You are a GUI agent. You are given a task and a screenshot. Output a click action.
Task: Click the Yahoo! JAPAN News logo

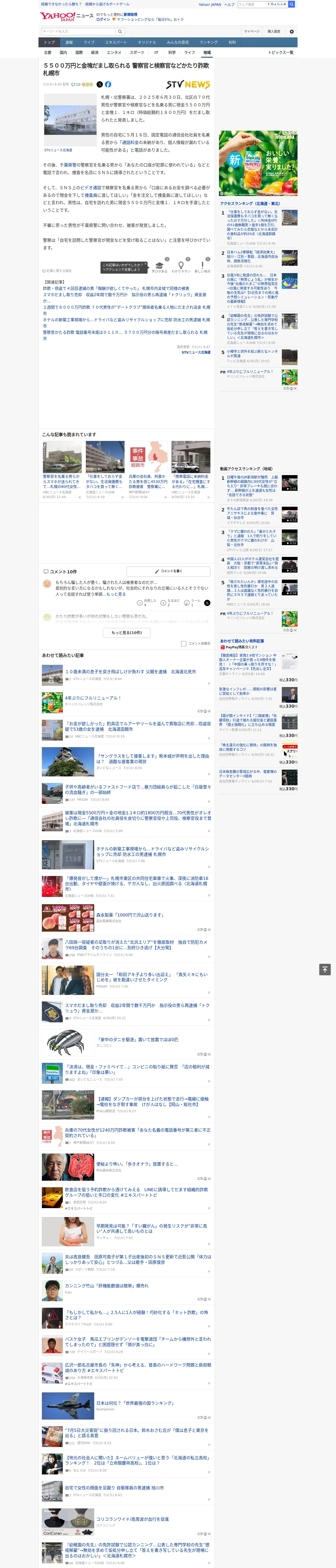pos(66,16)
